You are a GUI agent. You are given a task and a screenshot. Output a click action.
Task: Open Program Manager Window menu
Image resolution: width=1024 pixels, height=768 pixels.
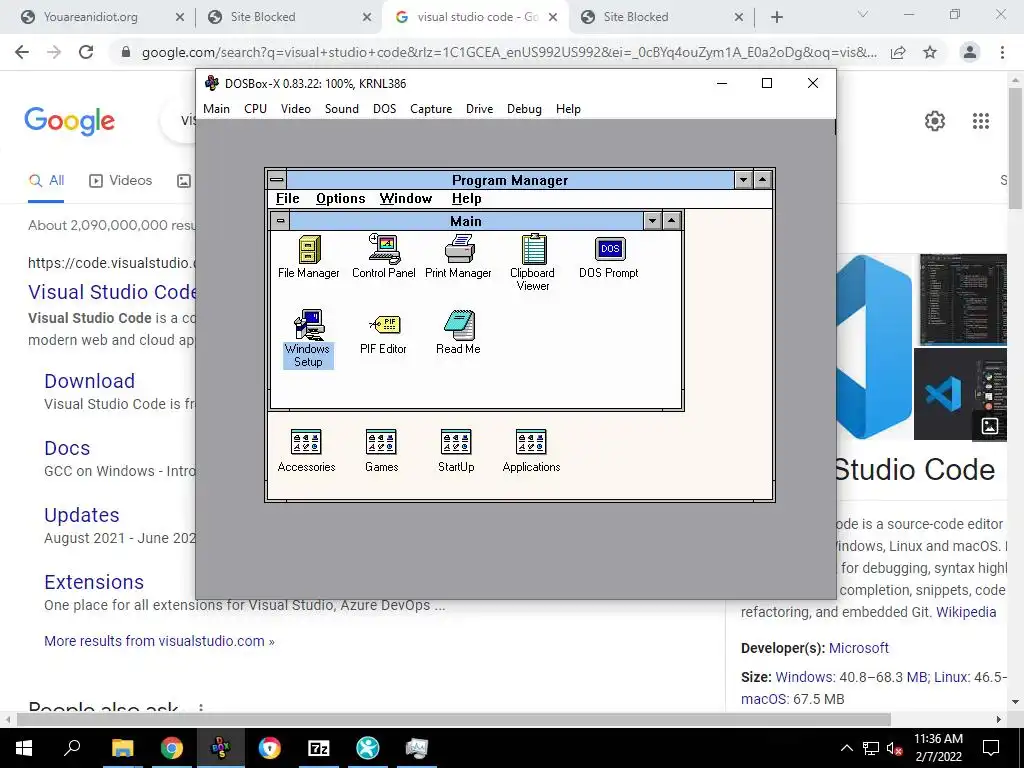click(x=406, y=199)
